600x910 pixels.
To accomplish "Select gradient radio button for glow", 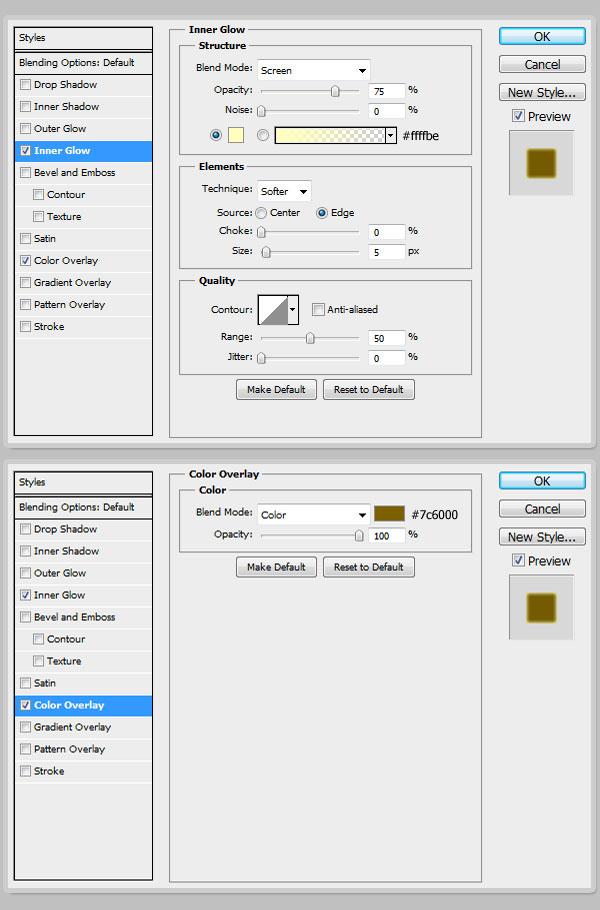I will 263,135.
